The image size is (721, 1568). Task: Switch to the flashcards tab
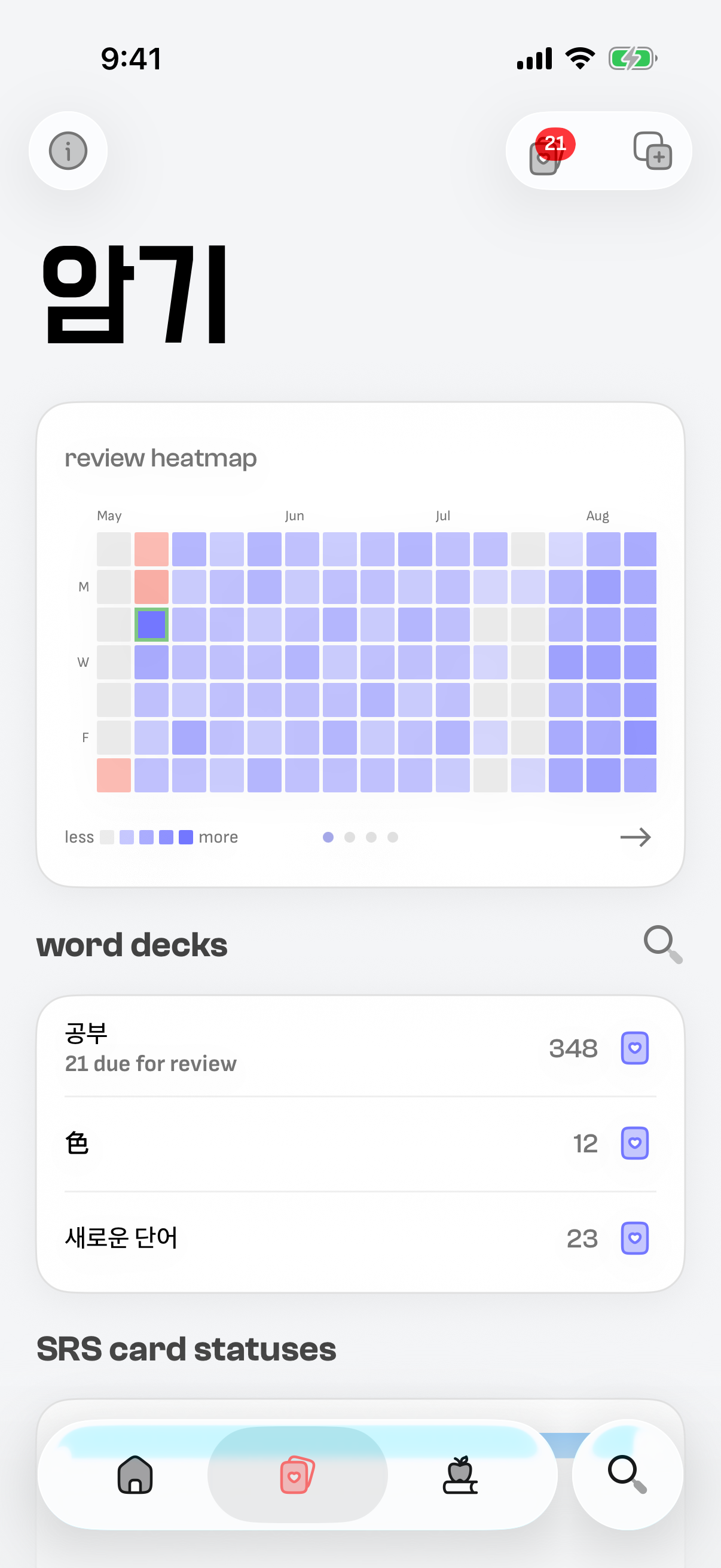click(x=298, y=1474)
